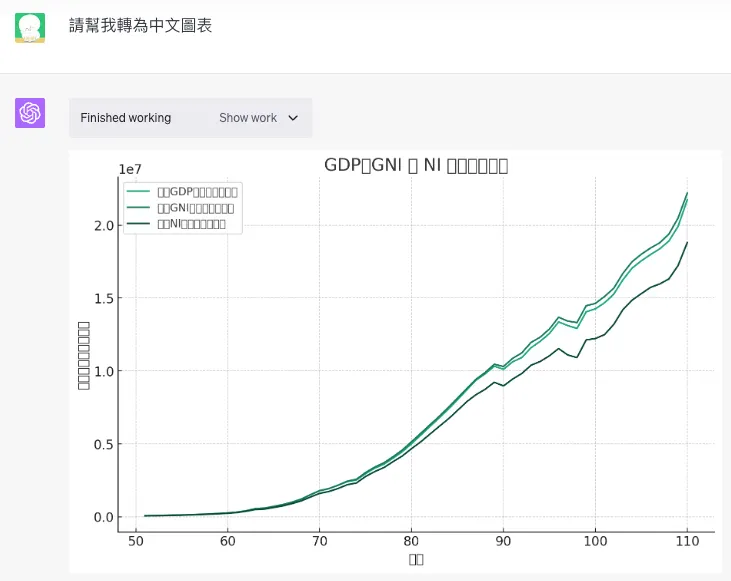Expand the Show work chevron arrow
731x581 pixels.
click(293, 118)
